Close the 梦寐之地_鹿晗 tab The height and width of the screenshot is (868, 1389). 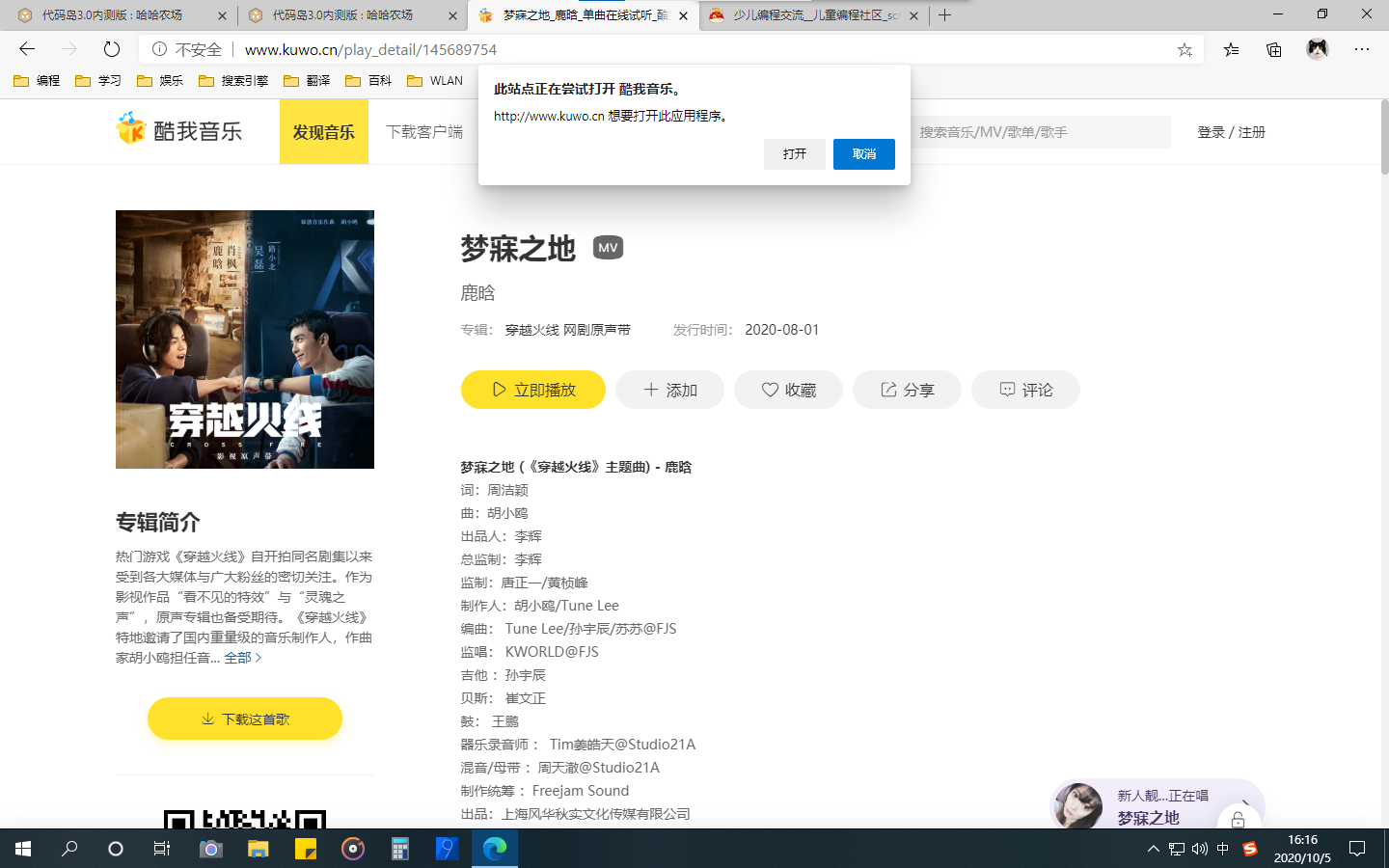(x=683, y=15)
